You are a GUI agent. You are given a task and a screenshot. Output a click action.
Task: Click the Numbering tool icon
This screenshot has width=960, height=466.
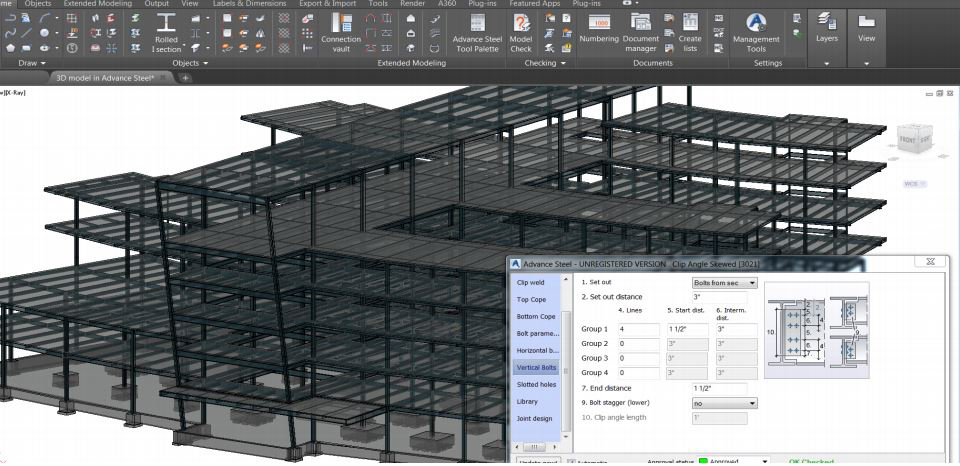[x=599, y=23]
